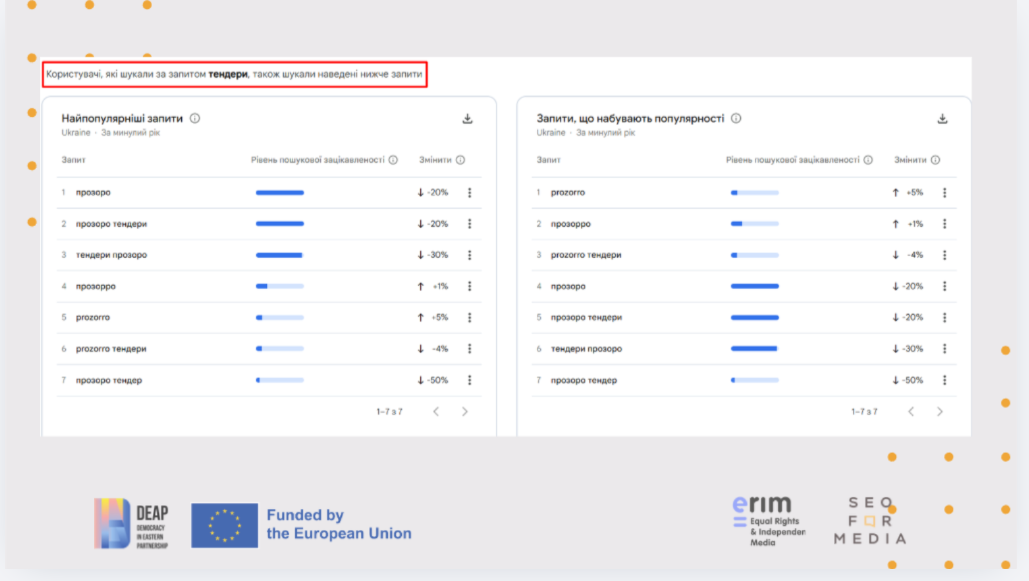The width and height of the screenshot is (1029, 581).
Task: Click info icon next to right Зміни header
Action: [935, 160]
